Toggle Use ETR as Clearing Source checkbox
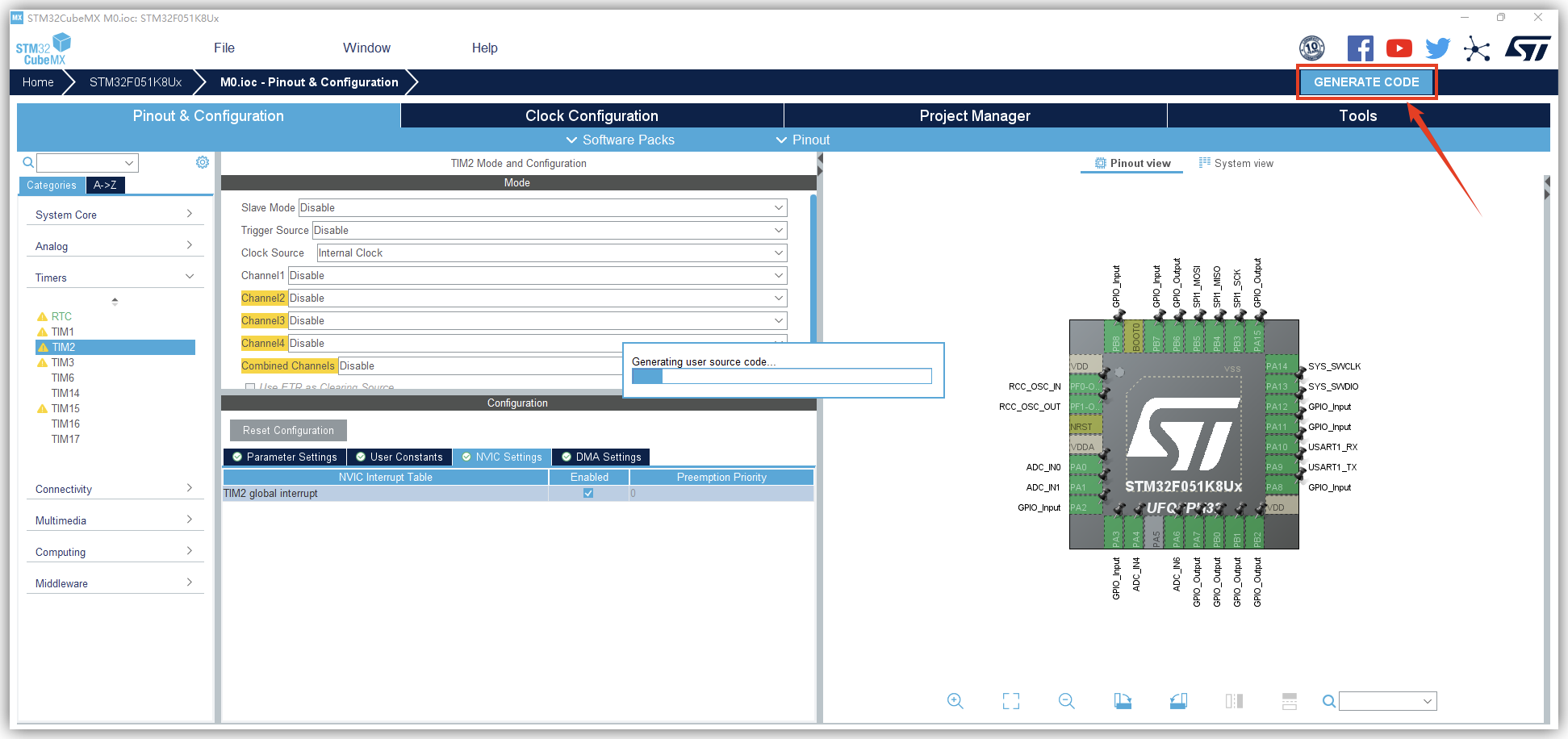Viewport: 1568px width, 739px height. pos(250,388)
